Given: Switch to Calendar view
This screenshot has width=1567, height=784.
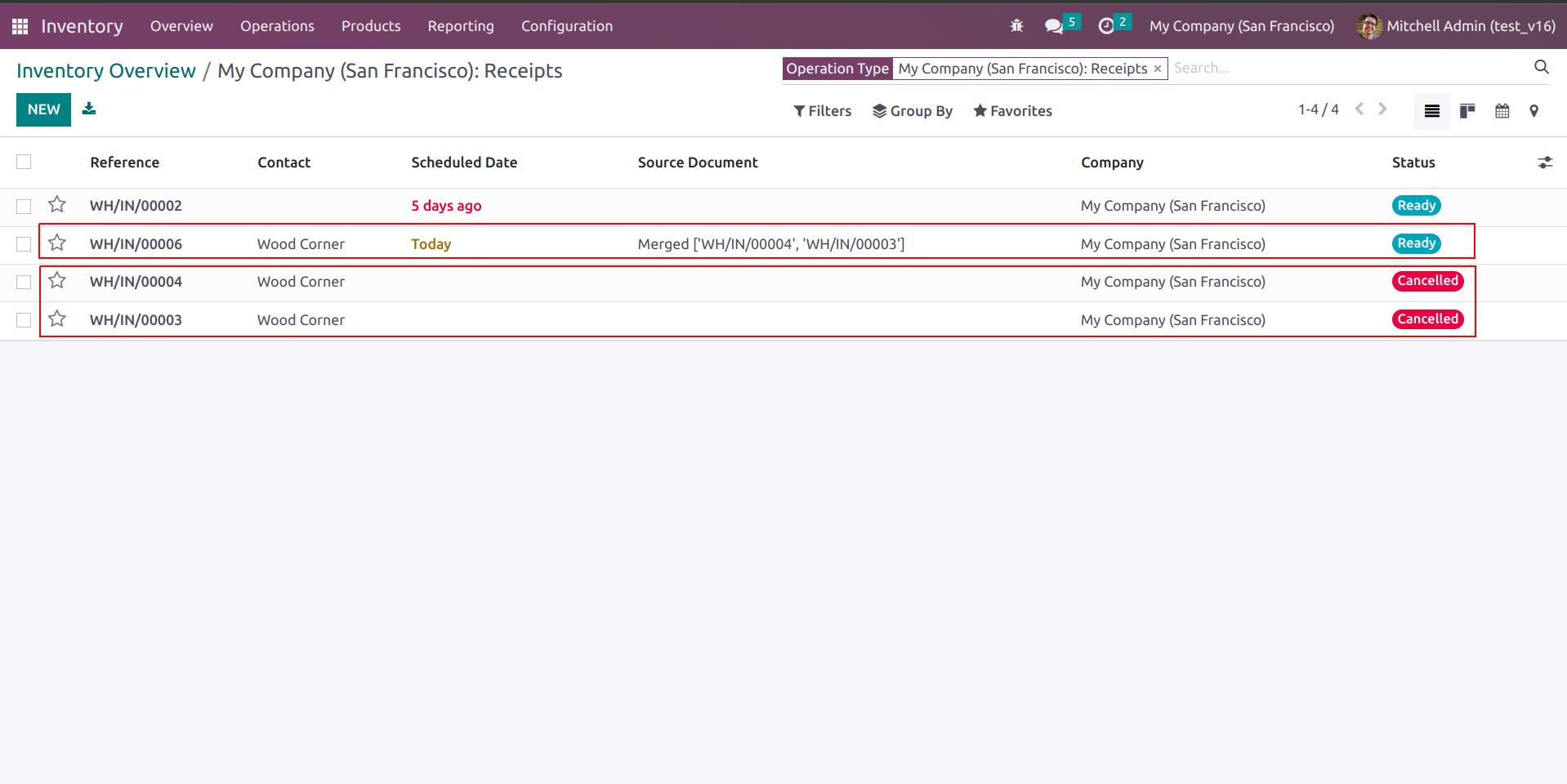Looking at the screenshot, I should pyautogui.click(x=1502, y=111).
